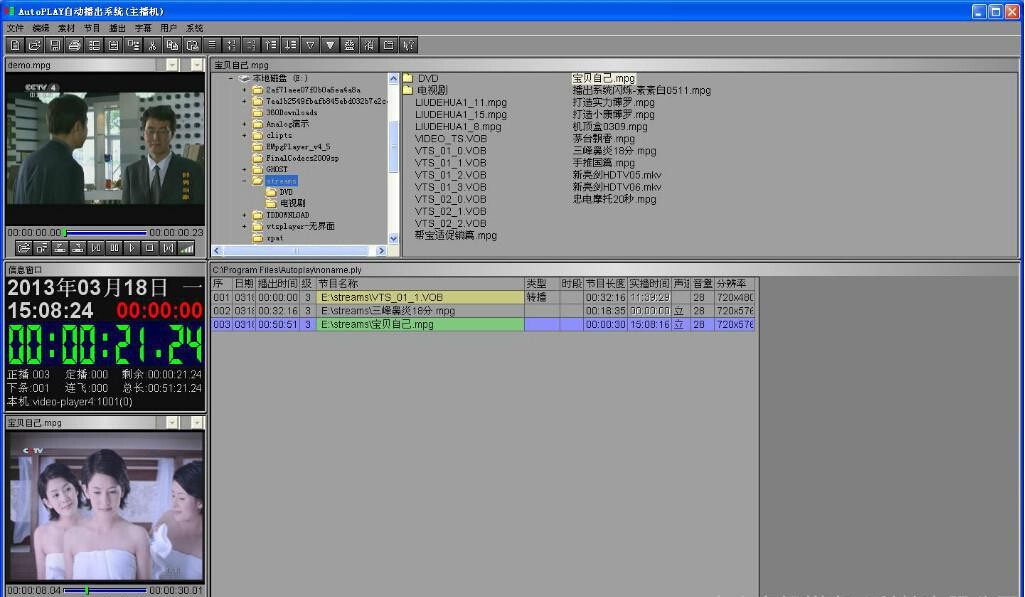The height and width of the screenshot is (597, 1025).
Task: Open the preview volume level control
Action: (187, 248)
